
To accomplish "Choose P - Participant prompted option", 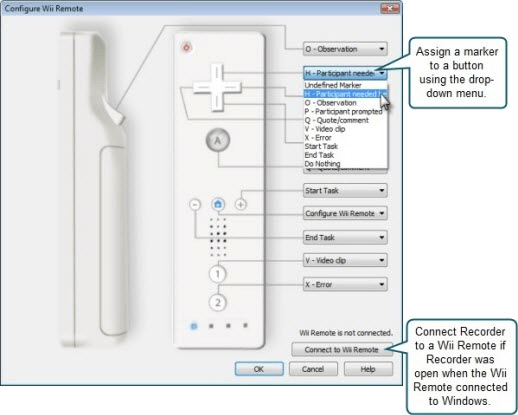I will (345, 111).
